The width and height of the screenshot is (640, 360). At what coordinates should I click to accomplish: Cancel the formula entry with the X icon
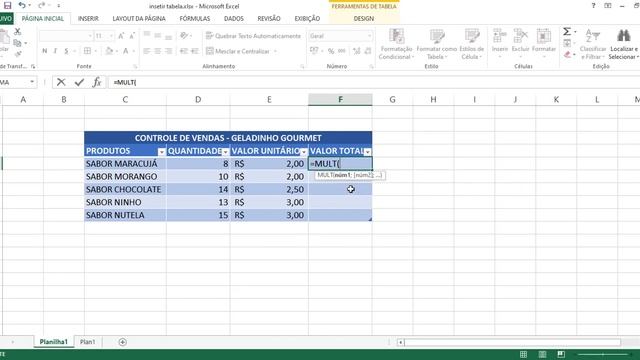[x=61, y=82]
